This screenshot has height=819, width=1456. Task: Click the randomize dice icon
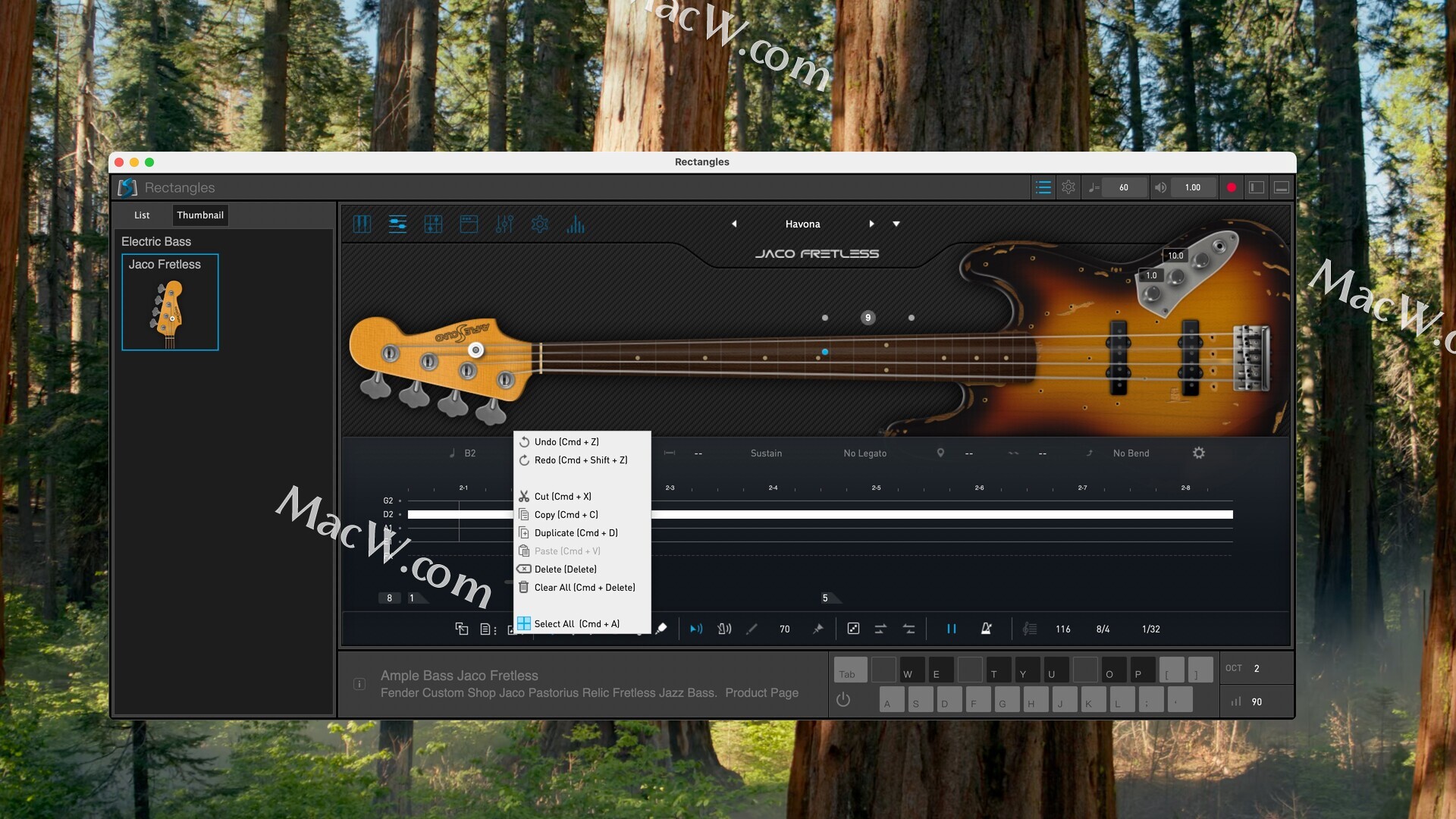coord(853,629)
